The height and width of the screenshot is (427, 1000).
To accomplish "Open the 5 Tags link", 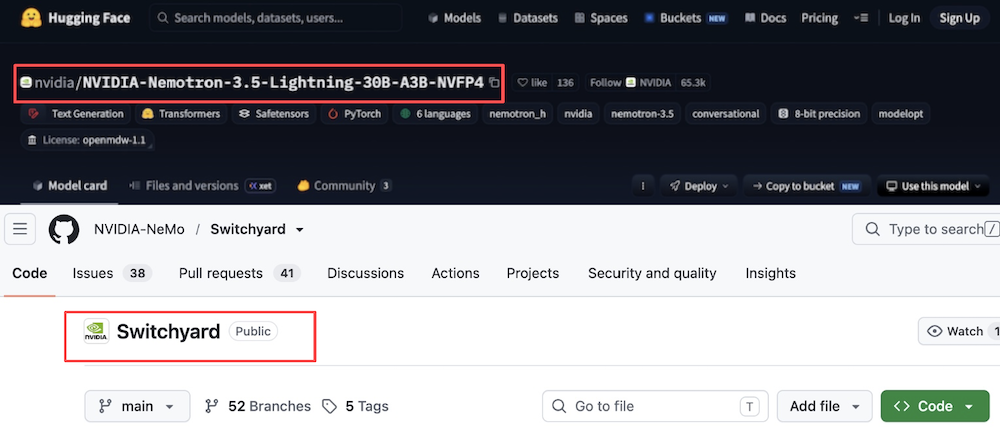I will [355, 407].
